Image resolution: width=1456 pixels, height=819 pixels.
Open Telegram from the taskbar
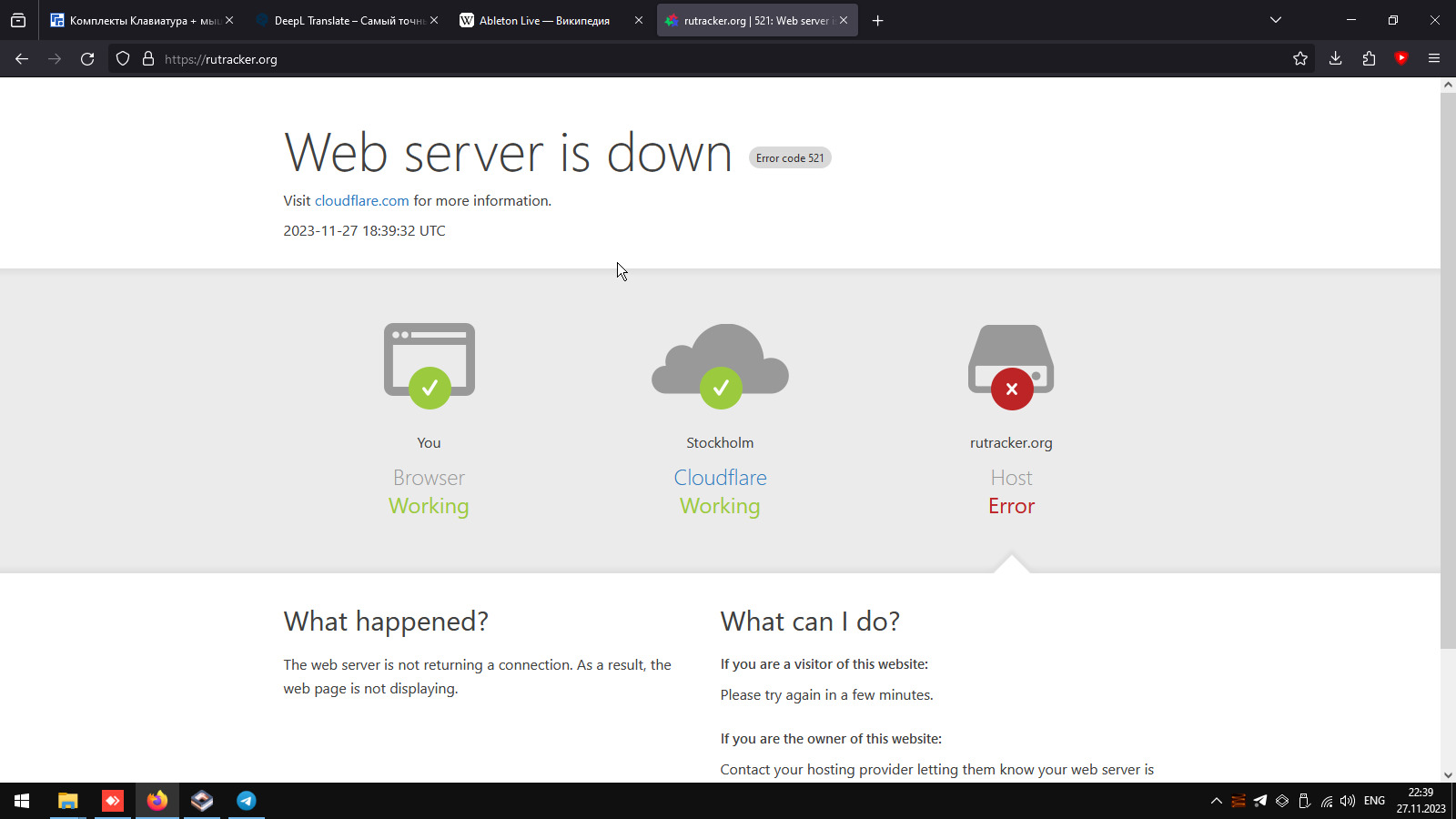click(x=247, y=801)
